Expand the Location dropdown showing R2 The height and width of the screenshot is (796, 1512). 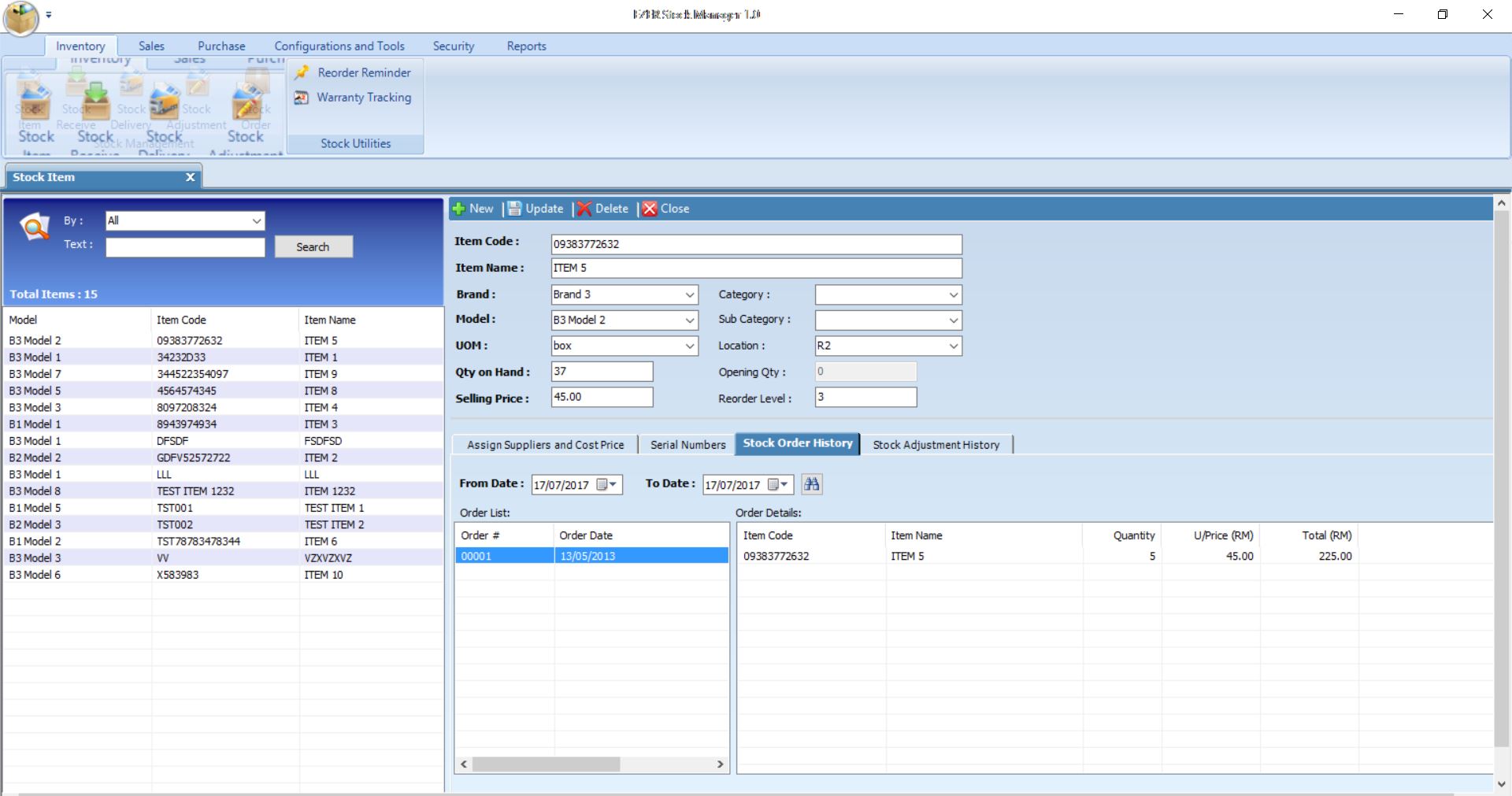(x=954, y=346)
